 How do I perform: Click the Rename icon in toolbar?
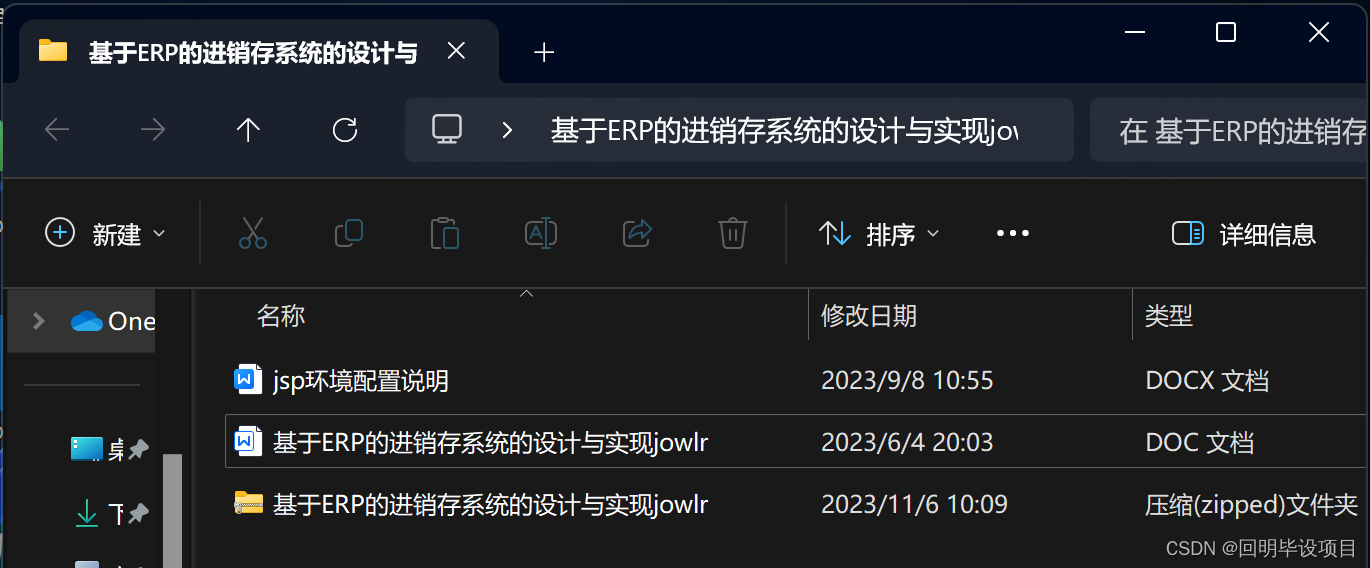[541, 234]
